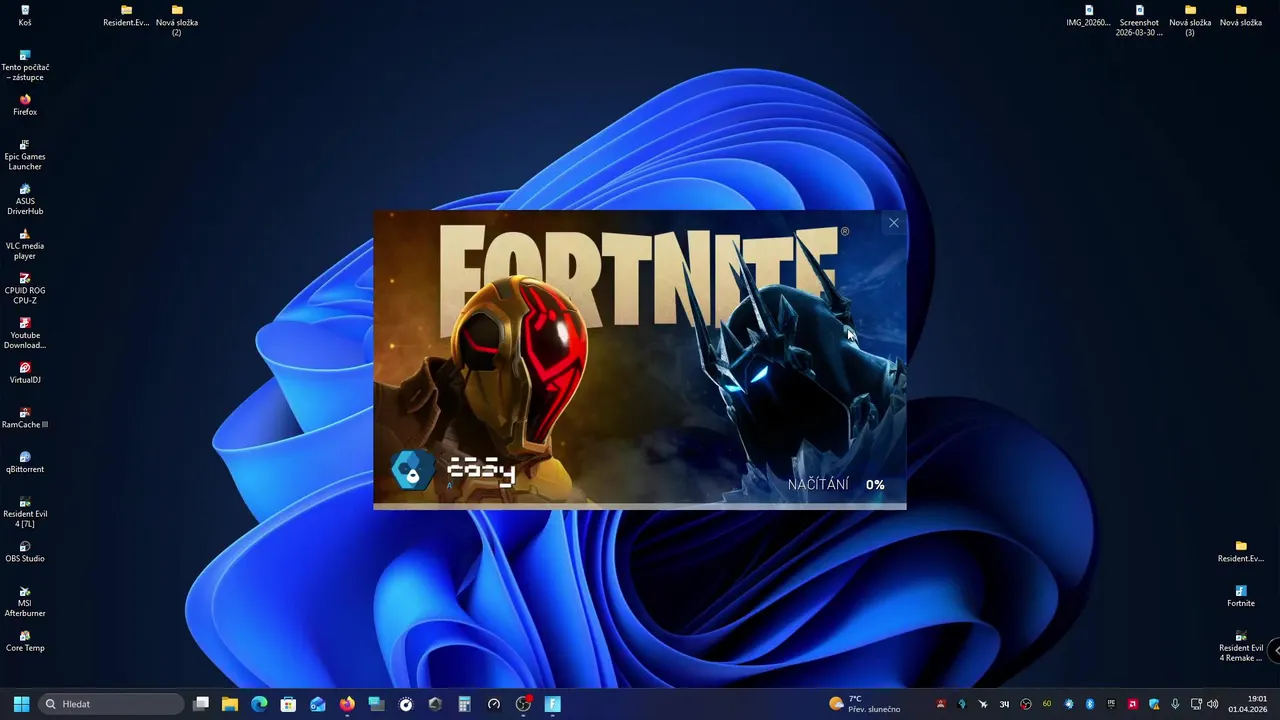Select the Youtube Downloader desktop icon
The width and height of the screenshot is (1280, 720).
(x=25, y=333)
